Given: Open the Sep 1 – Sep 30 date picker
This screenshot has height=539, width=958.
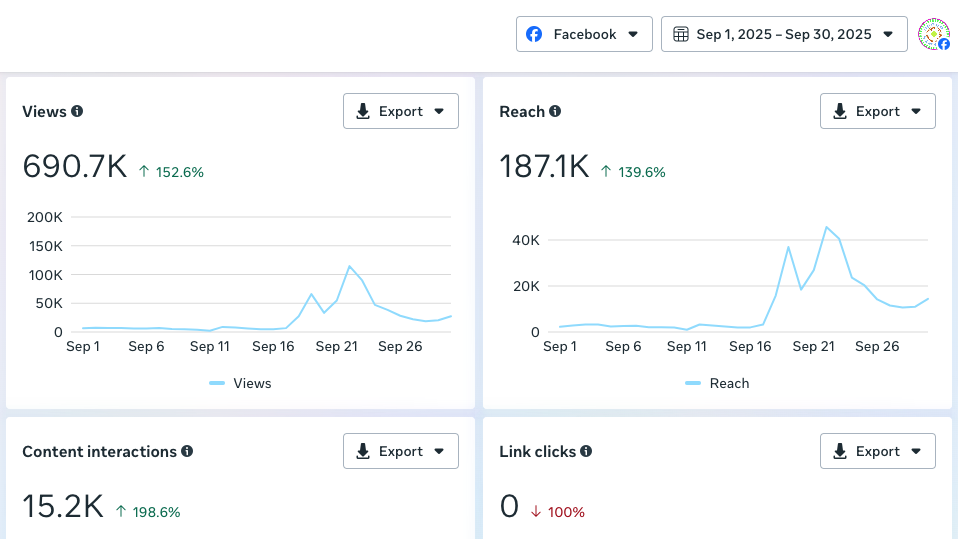Looking at the screenshot, I should 784,34.
